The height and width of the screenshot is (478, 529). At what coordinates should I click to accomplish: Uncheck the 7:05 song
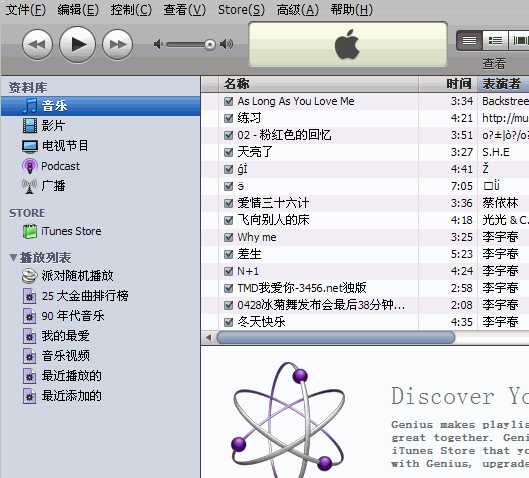click(229, 186)
